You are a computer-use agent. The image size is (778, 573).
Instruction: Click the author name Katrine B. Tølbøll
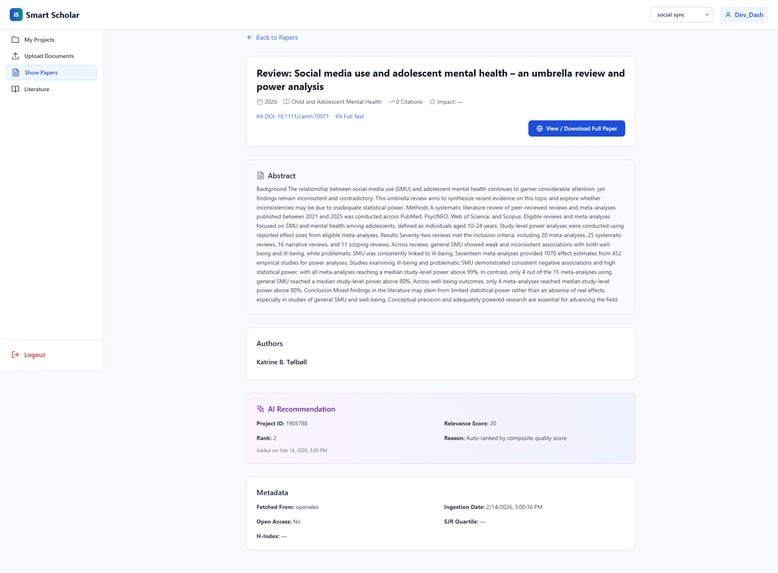coord(282,362)
